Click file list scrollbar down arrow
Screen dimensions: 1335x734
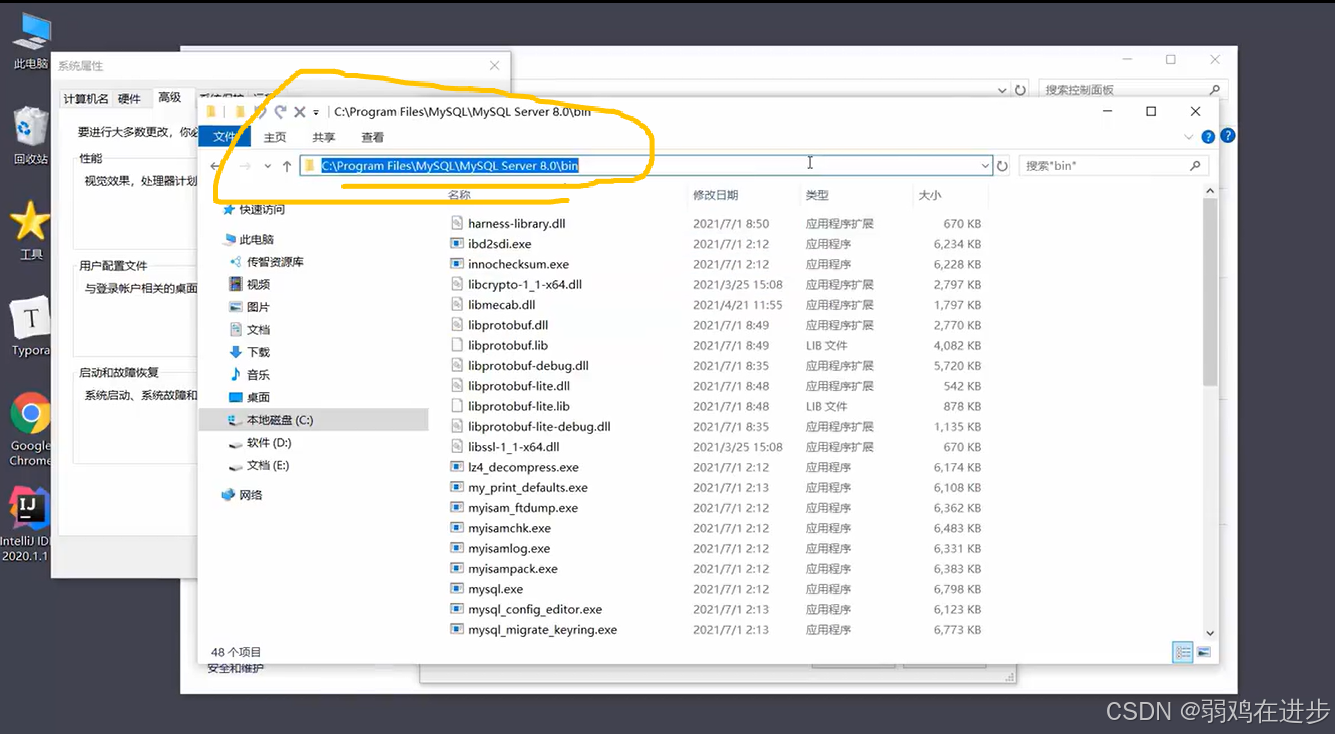point(1210,632)
